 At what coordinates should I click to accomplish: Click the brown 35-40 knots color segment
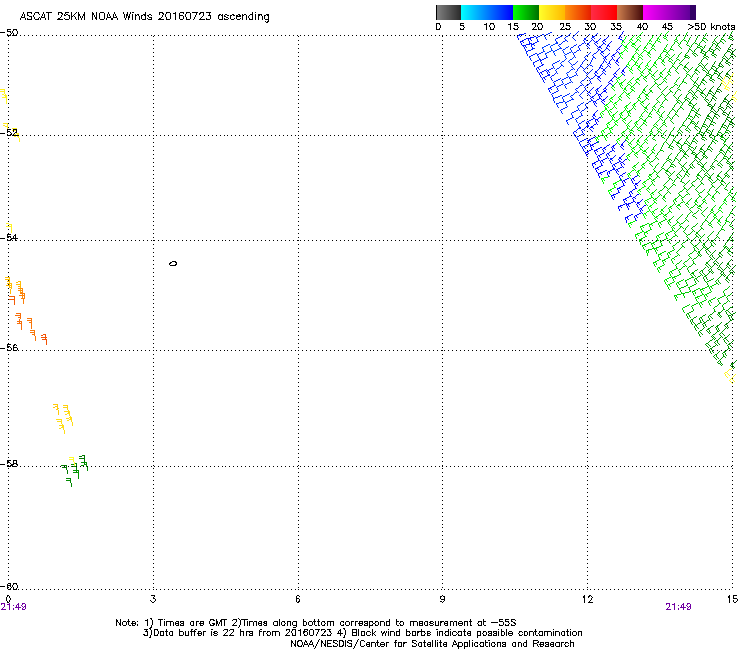click(x=630, y=12)
